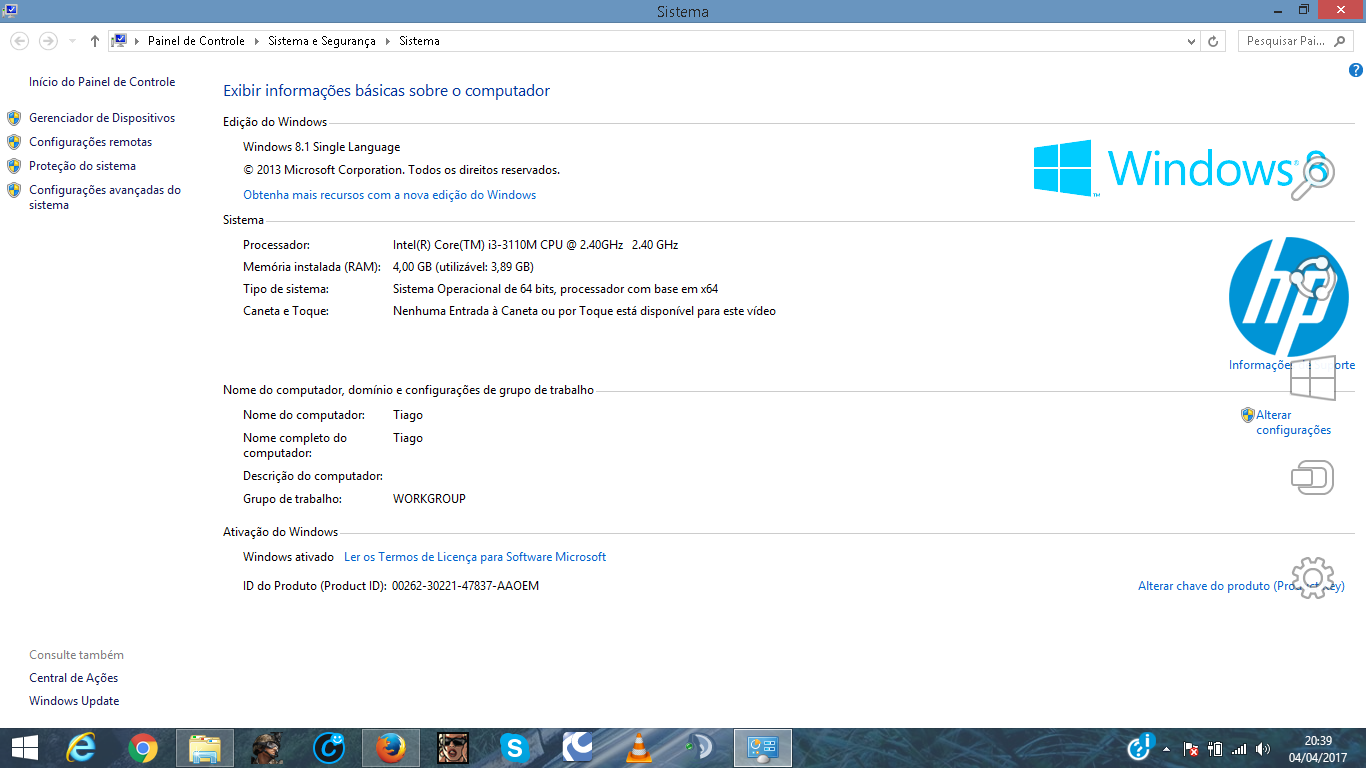
Task: Open address bar history dropdown
Action: pos(1191,41)
